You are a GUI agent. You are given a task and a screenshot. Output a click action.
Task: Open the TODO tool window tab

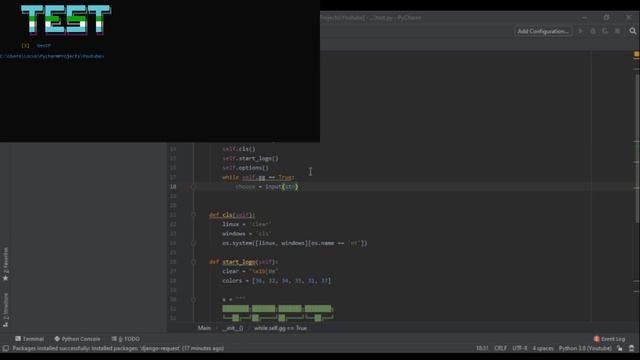(x=126, y=339)
